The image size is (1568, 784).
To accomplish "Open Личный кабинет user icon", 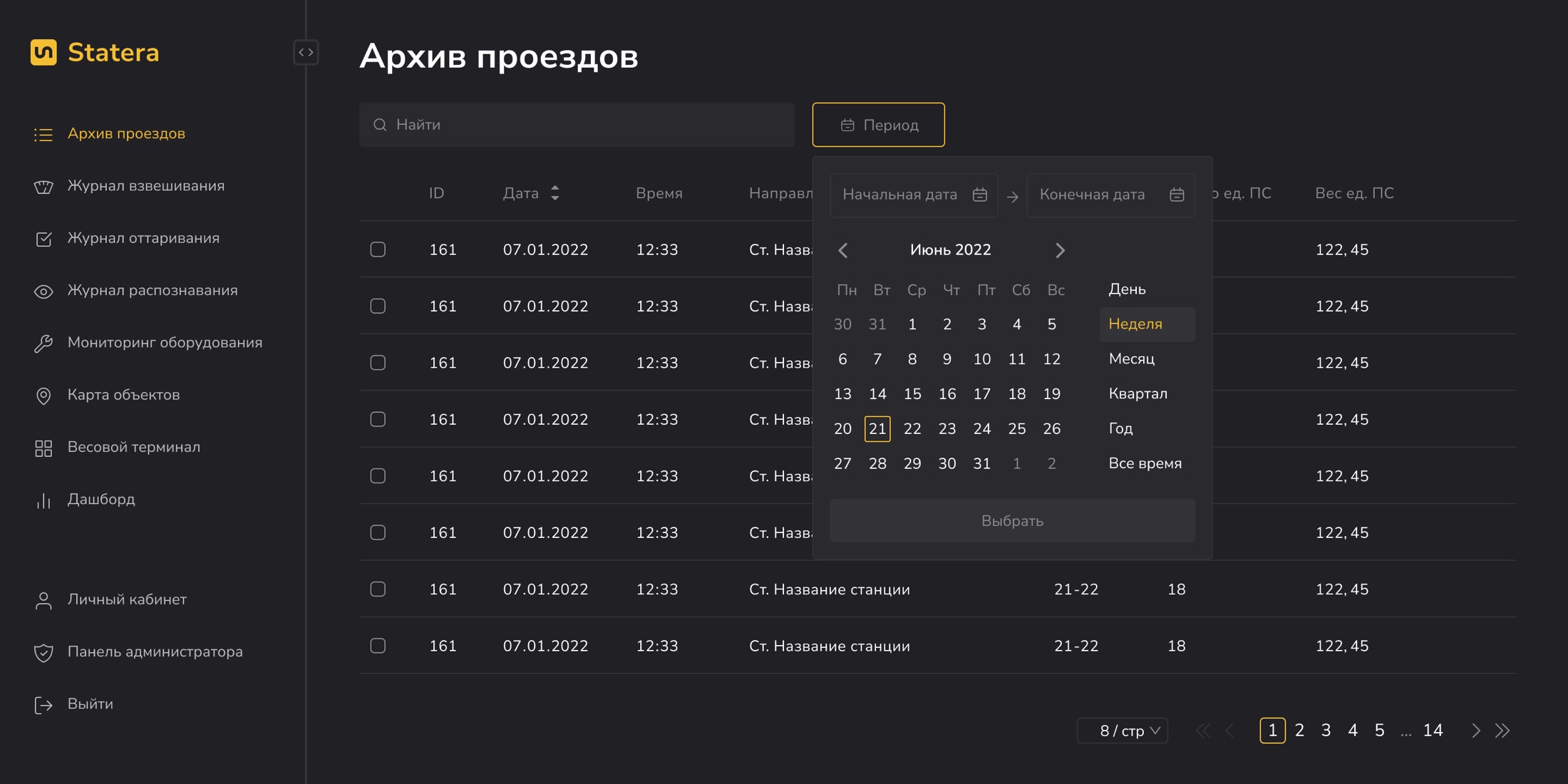I will 43,600.
